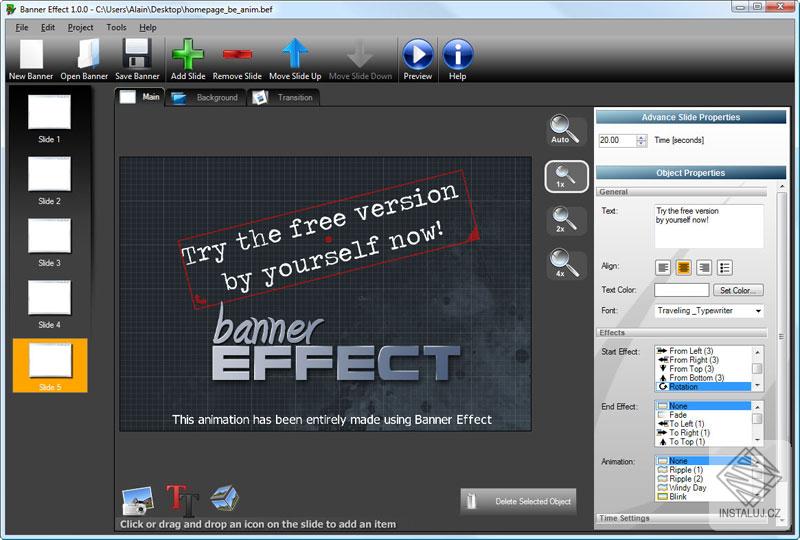The image size is (800, 540).
Task: Open the Help menu
Action: 148,28
